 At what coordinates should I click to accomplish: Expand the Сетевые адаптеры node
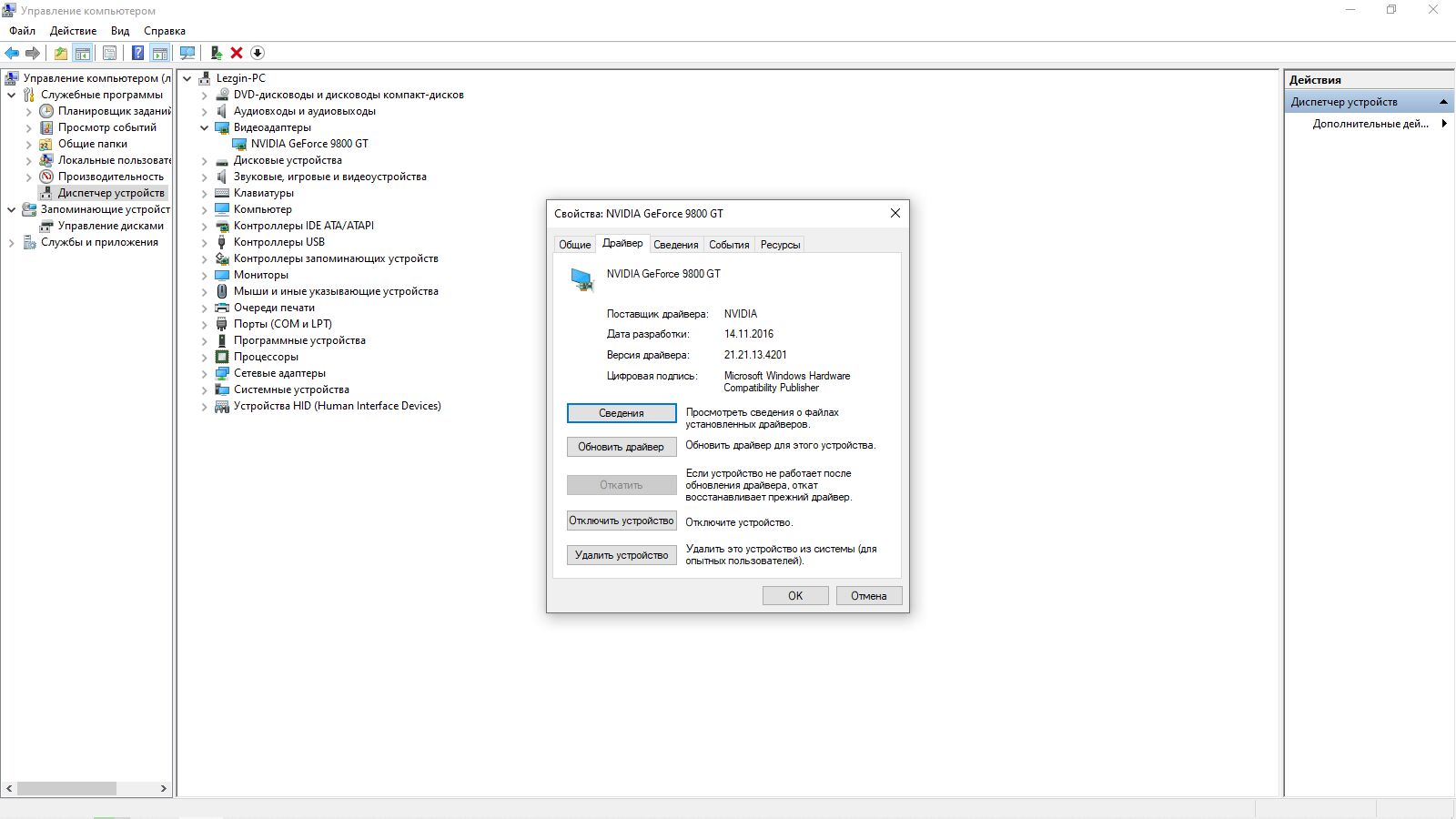click(204, 373)
